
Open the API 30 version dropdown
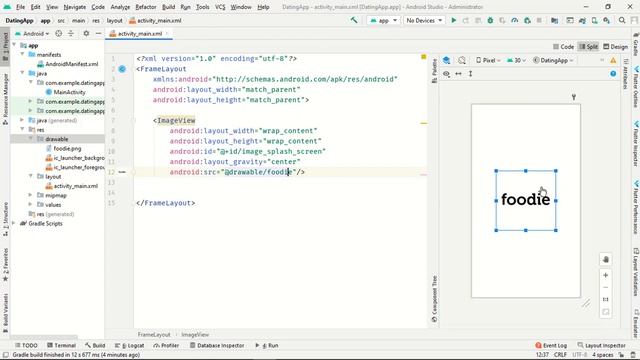click(x=516, y=60)
